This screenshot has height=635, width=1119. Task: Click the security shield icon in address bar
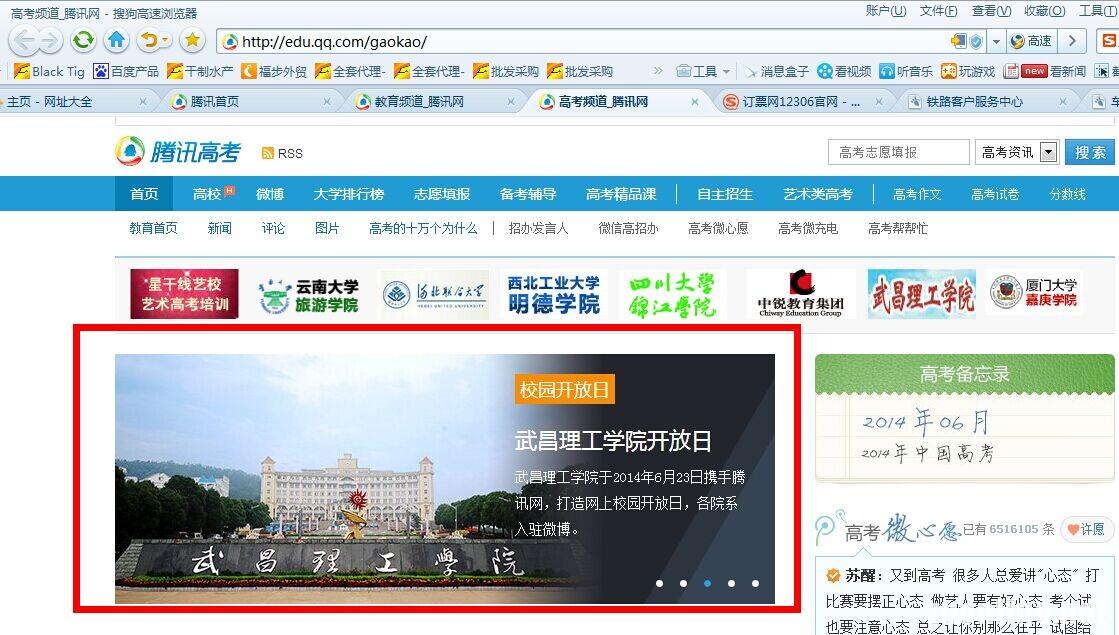click(976, 41)
